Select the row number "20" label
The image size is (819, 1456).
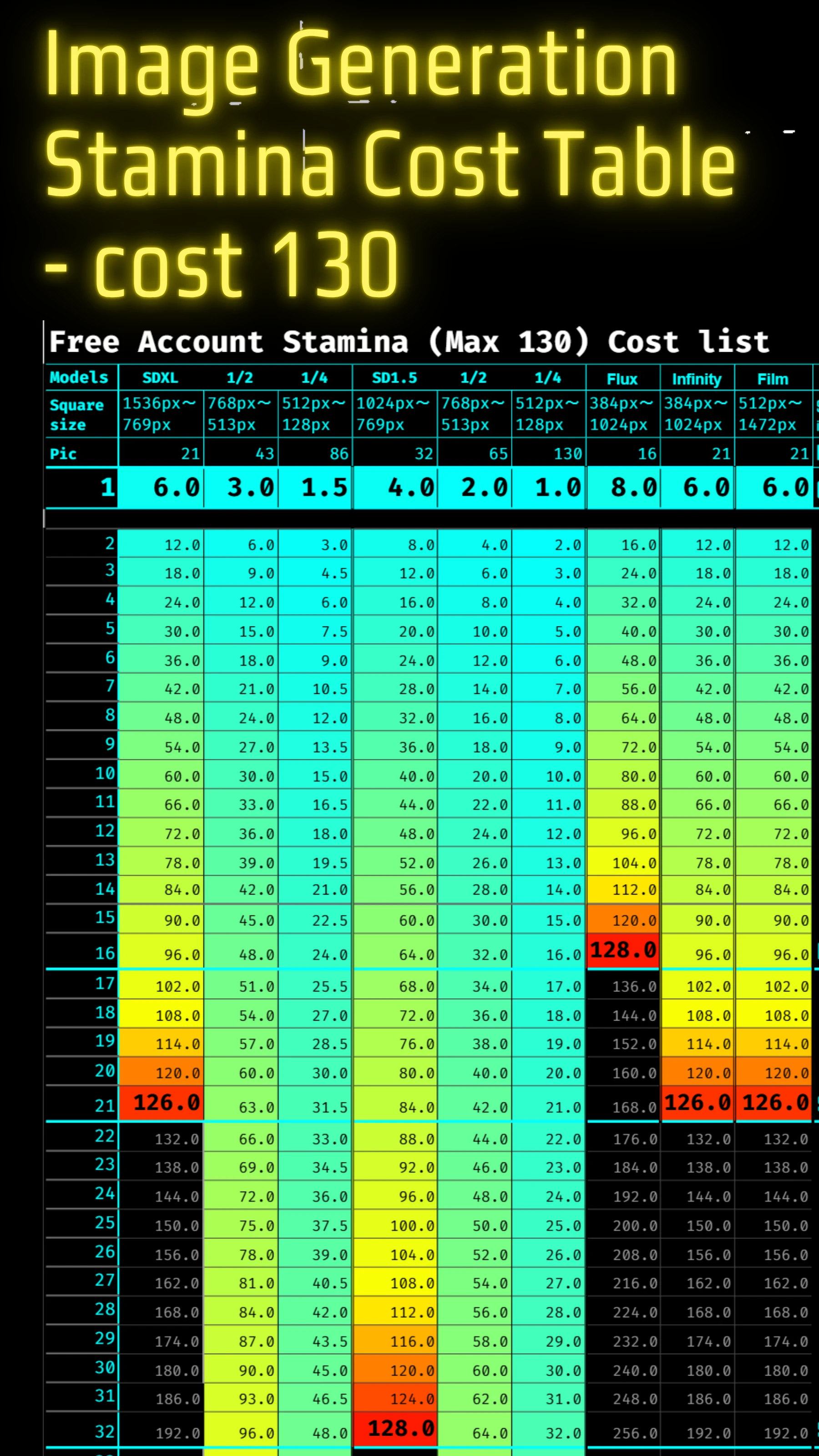105,1071
